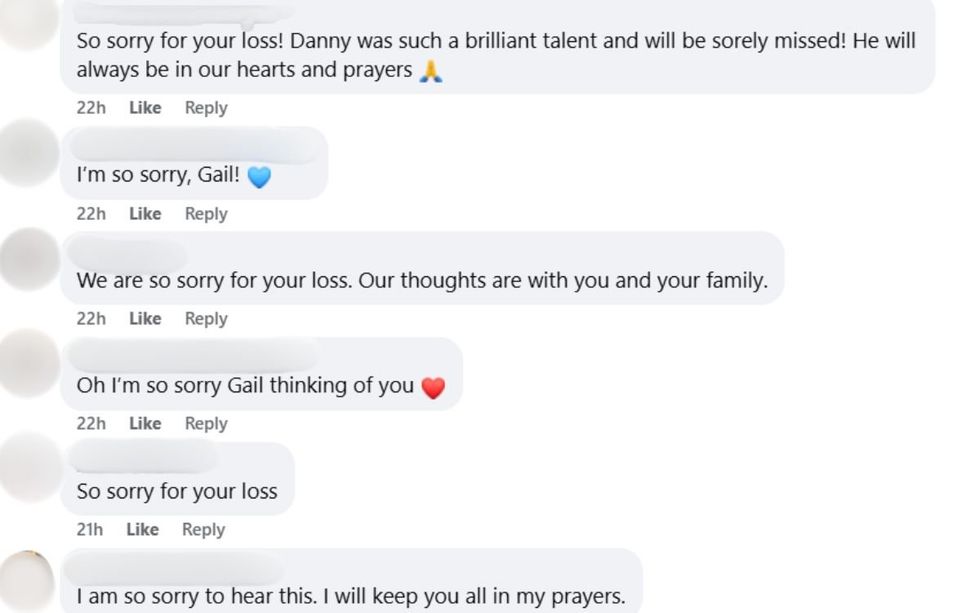This screenshot has height=613, width=980.
Task: Click the blue heart emoji
Action: [x=259, y=177]
